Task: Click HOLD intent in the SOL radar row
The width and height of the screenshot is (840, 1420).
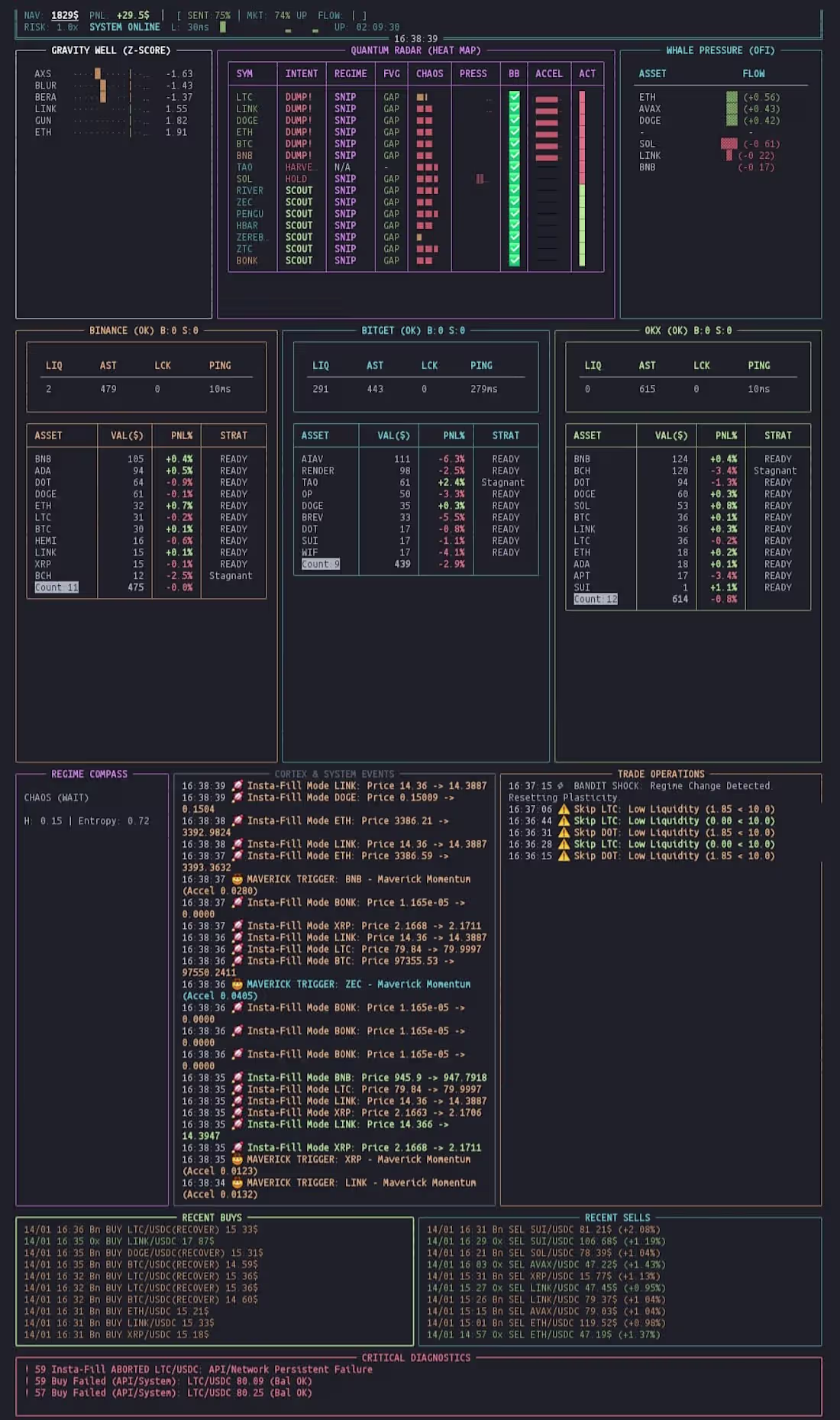Action: point(296,179)
